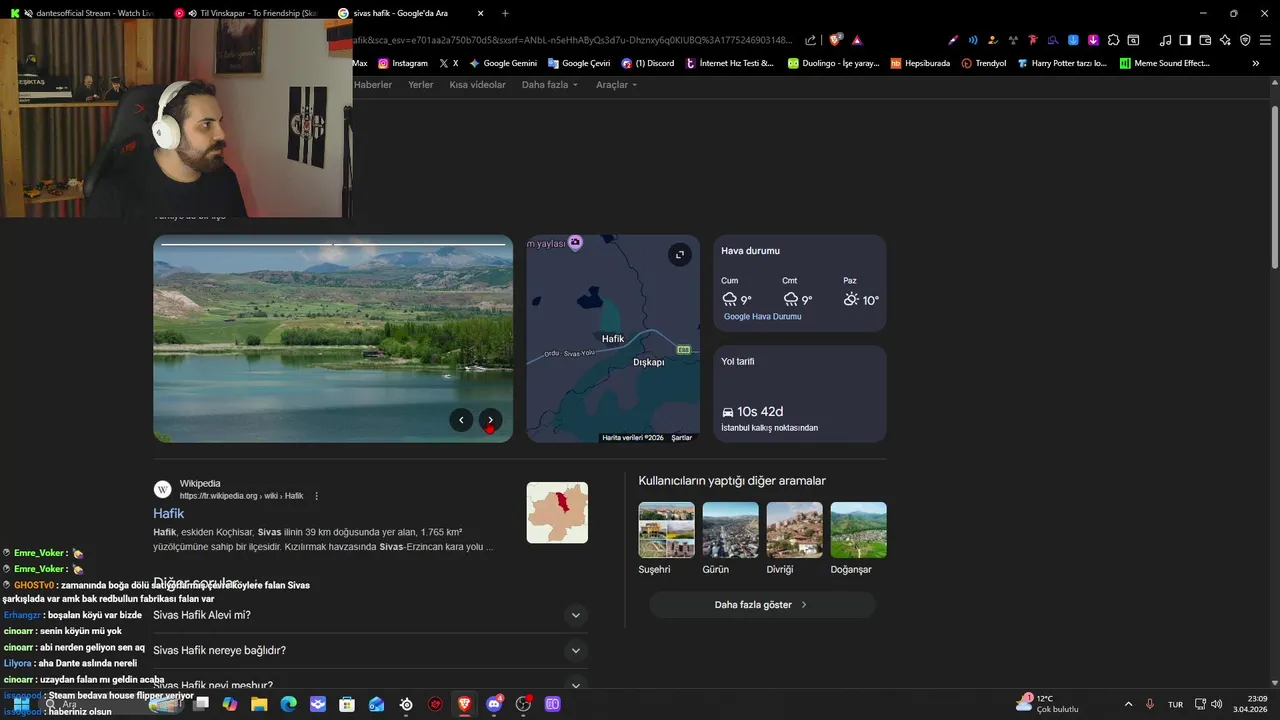This screenshot has height=720, width=1280.
Task: Click the page vertical scrollbar
Action: pos(1275,187)
